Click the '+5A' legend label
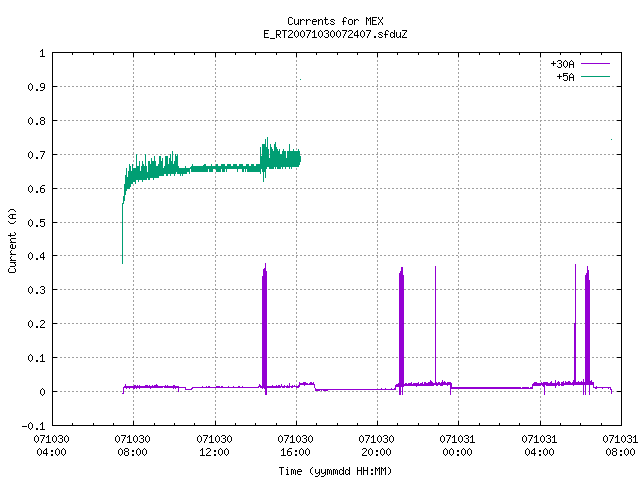 pos(565,77)
